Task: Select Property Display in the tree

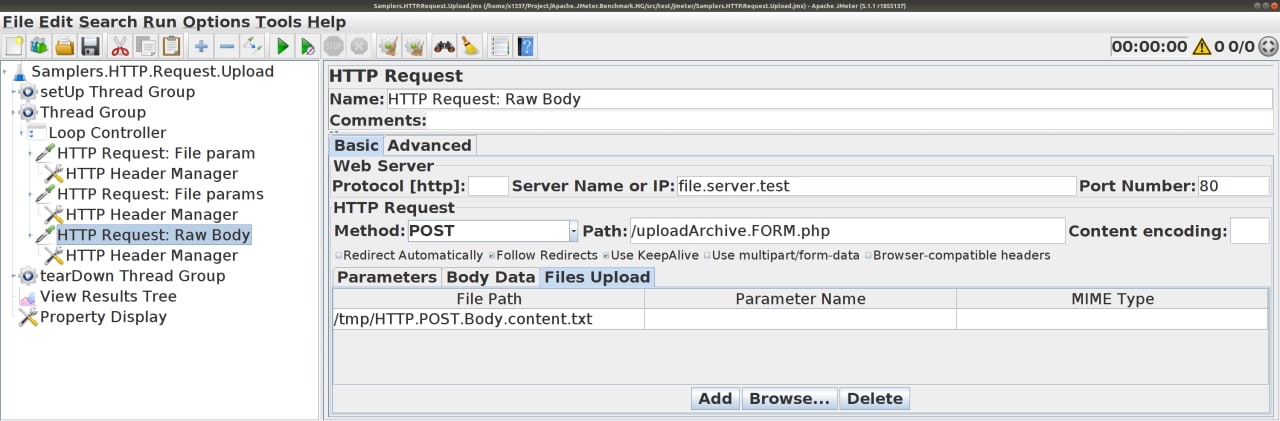Action: [103, 317]
